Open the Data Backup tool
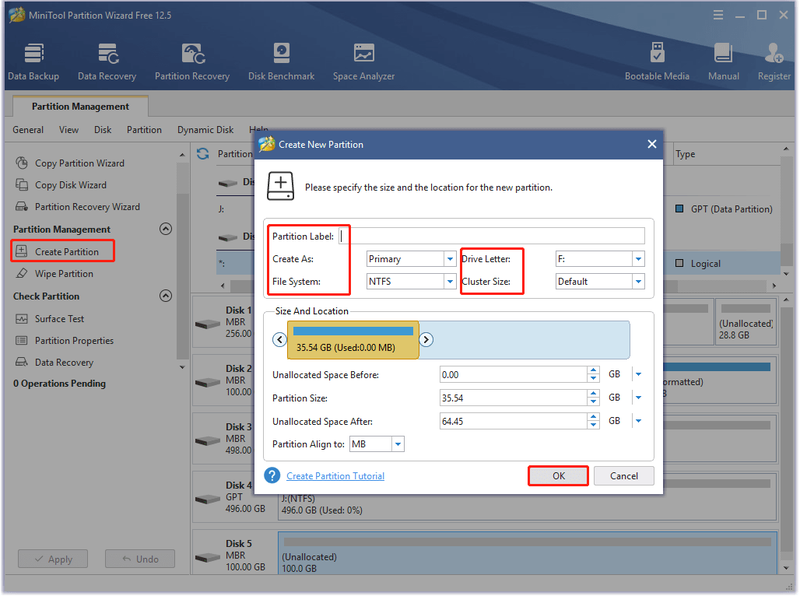The image size is (800, 596). click(x=34, y=62)
